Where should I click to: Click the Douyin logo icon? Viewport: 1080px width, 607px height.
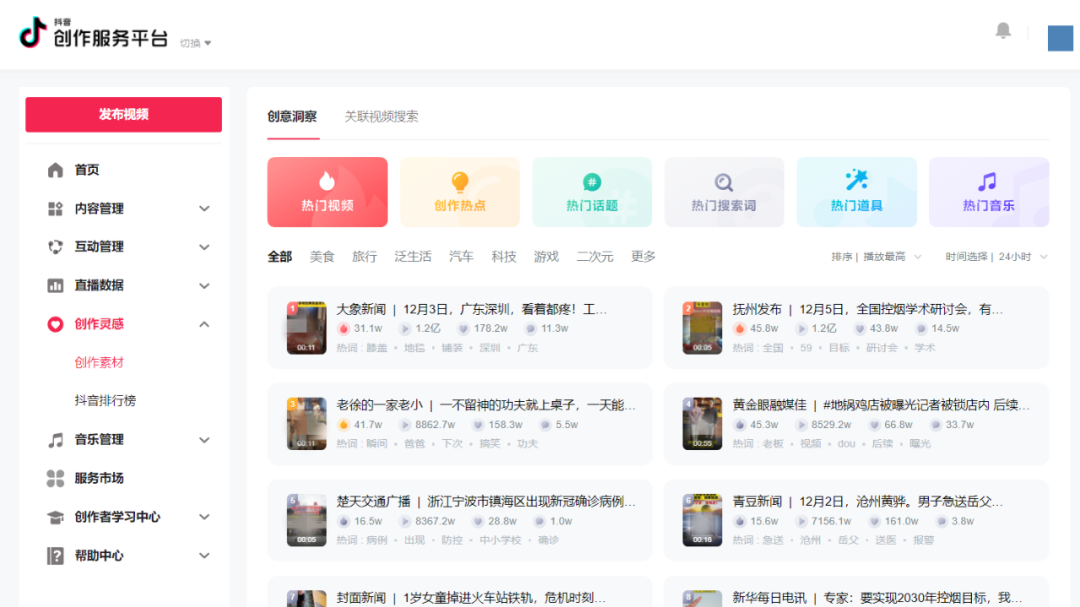point(32,32)
